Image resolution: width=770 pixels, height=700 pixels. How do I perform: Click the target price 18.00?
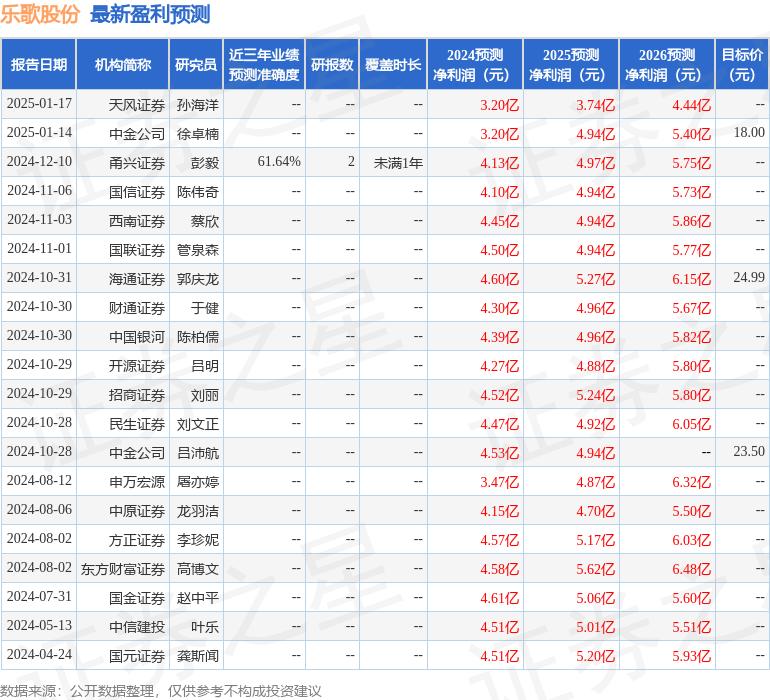tap(749, 132)
